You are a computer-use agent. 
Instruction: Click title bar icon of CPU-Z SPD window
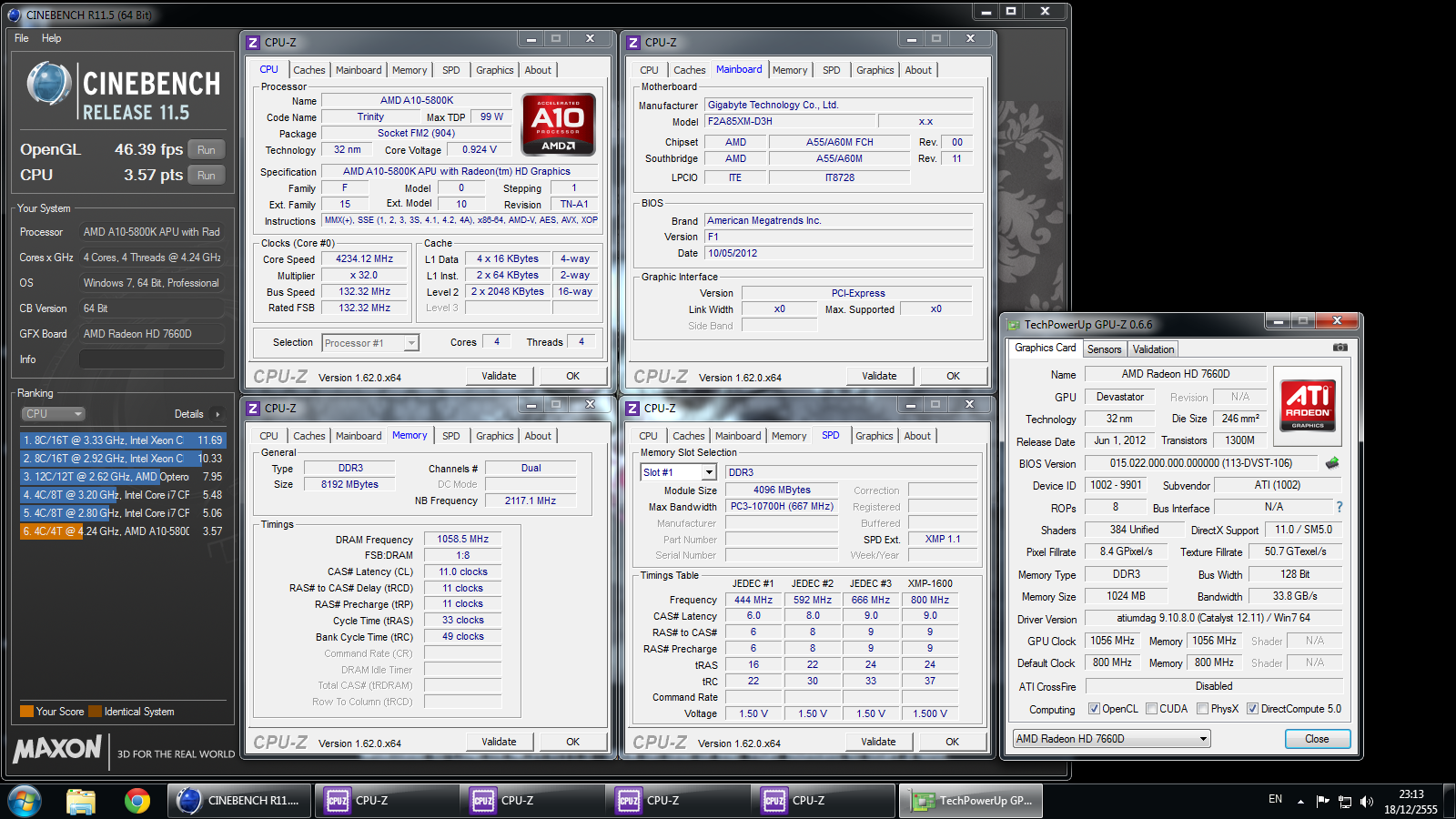pos(633,409)
